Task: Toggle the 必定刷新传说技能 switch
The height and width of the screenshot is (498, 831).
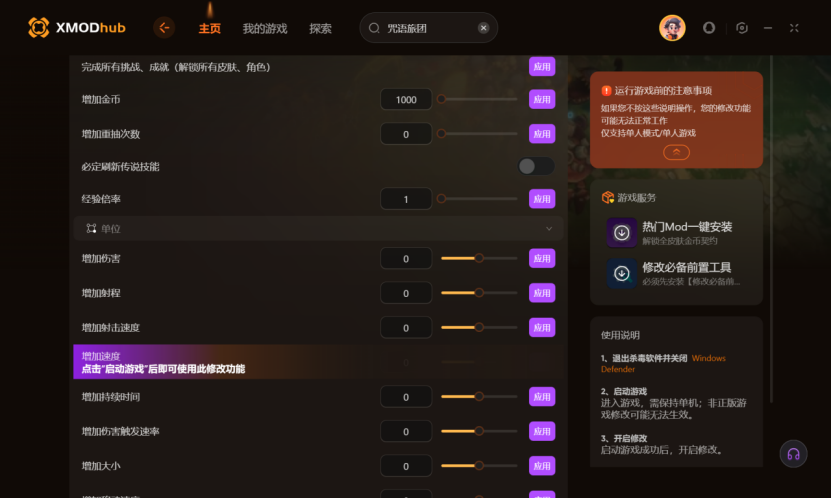Action: tap(536, 166)
